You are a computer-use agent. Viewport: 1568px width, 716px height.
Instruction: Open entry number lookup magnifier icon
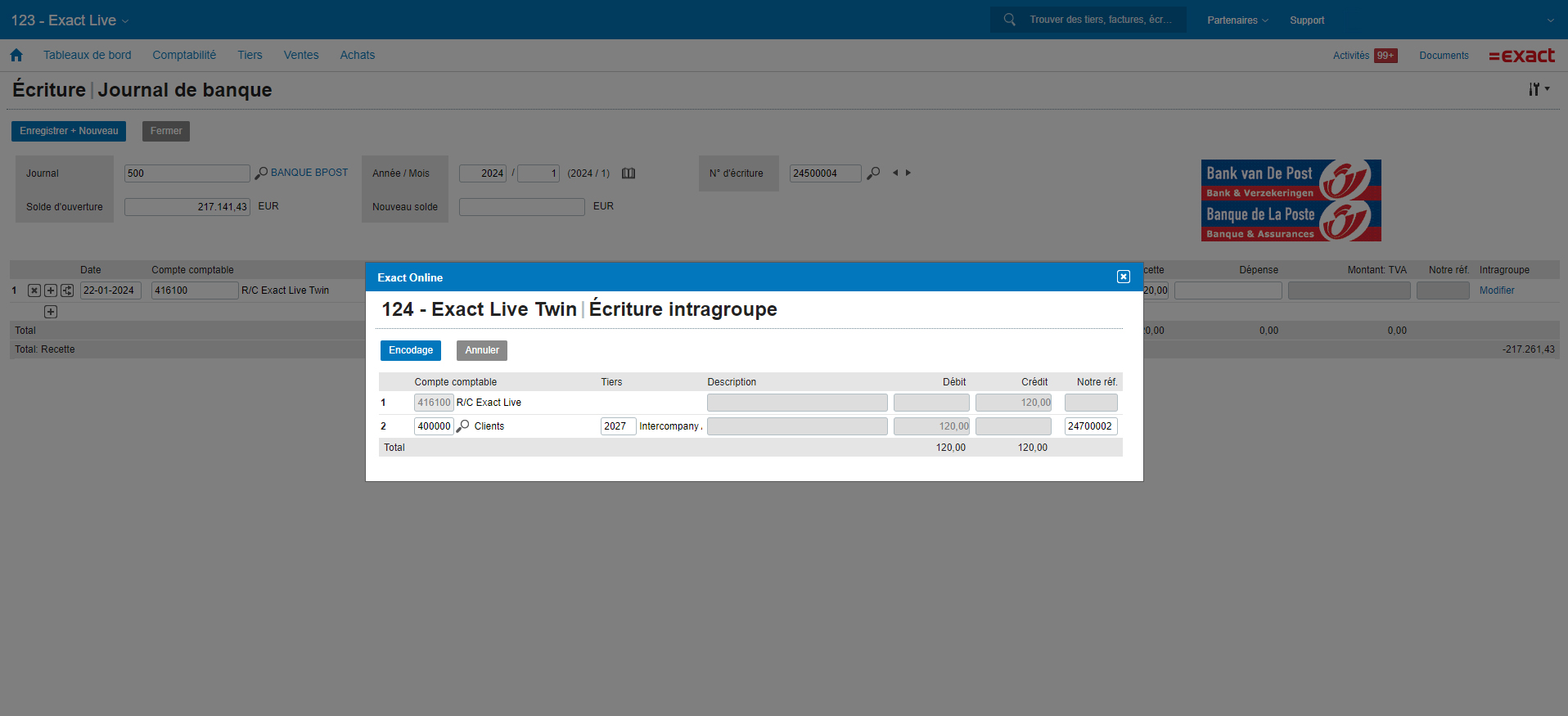tap(874, 173)
